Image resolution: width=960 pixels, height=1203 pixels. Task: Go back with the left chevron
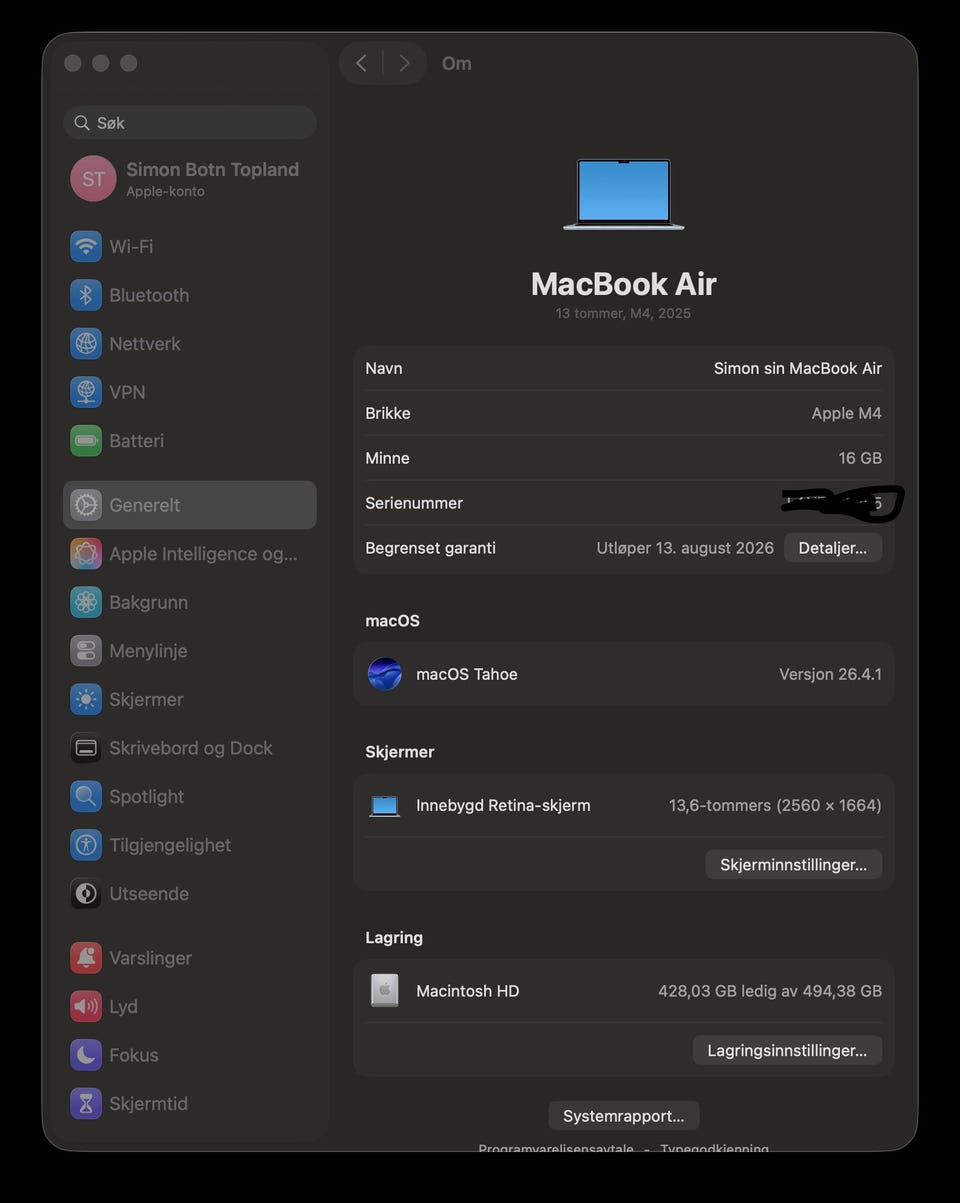click(x=361, y=63)
